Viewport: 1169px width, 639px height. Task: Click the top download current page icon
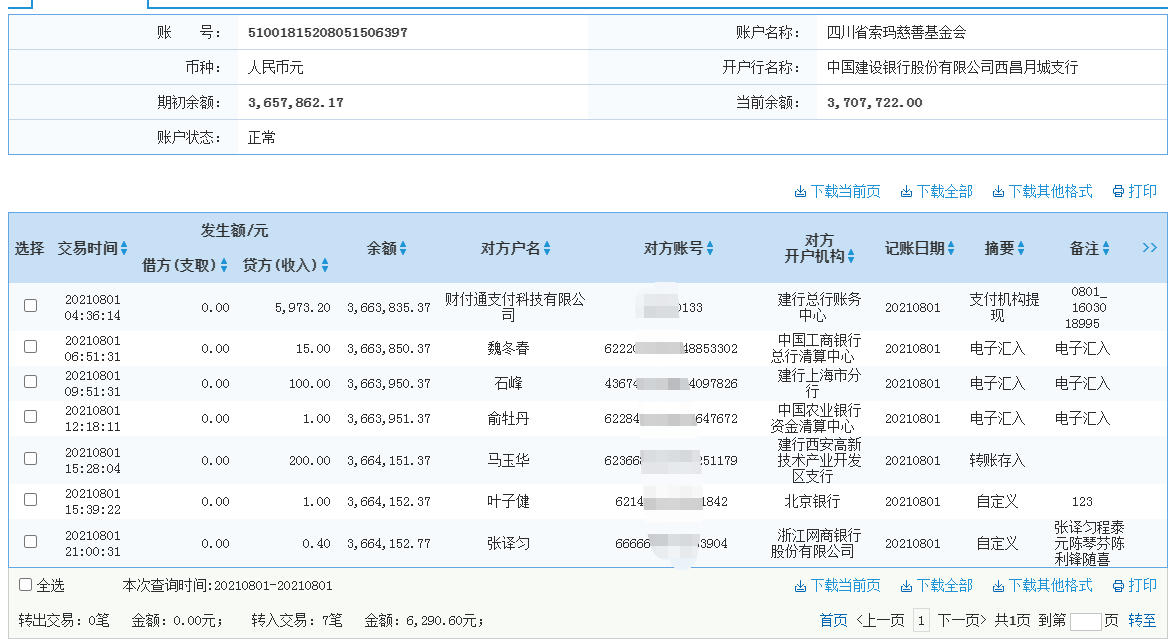(x=800, y=192)
